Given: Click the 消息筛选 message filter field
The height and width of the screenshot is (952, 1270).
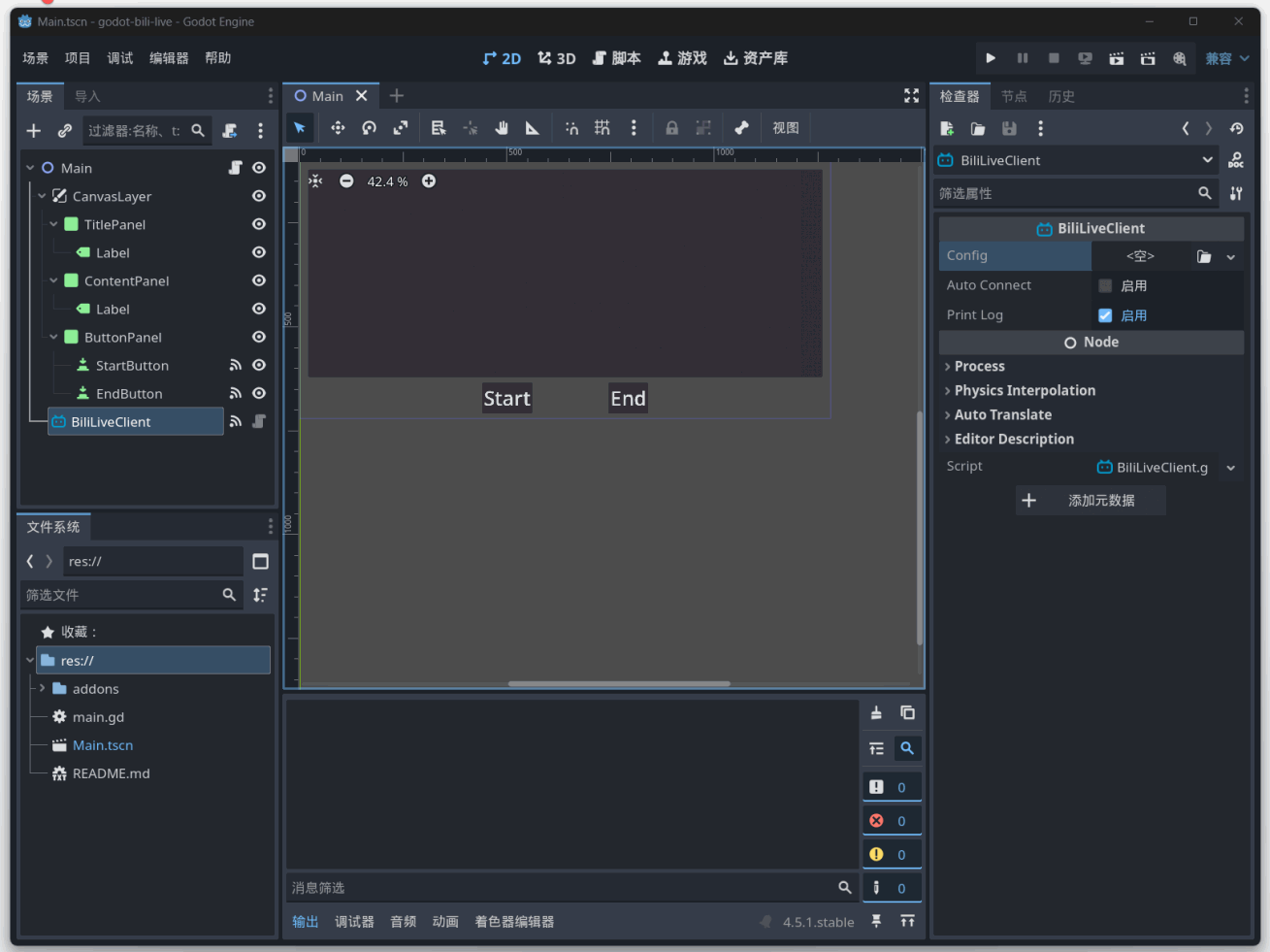Looking at the screenshot, I should click(x=572, y=888).
